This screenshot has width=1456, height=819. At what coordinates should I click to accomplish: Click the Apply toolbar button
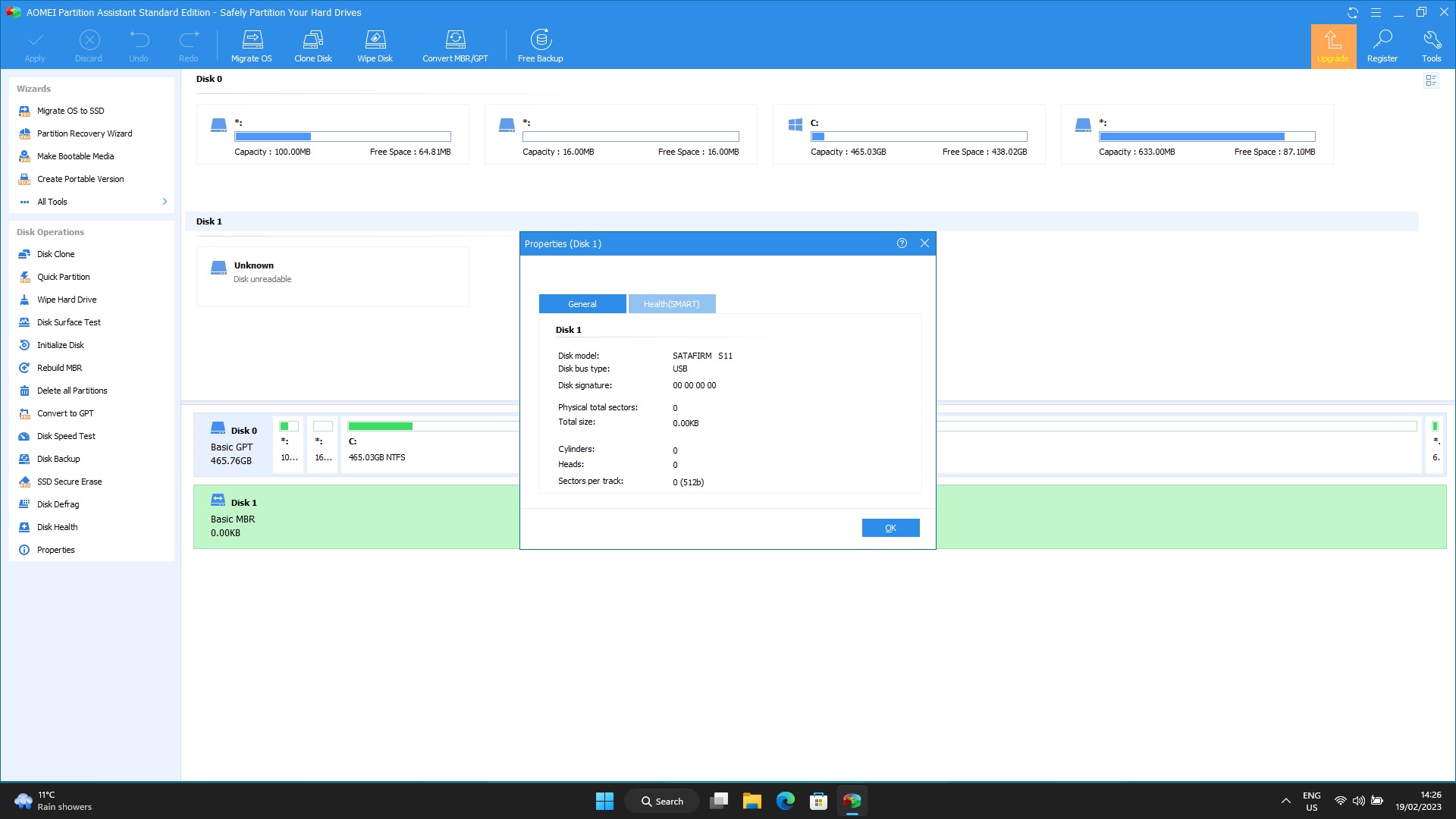click(35, 45)
